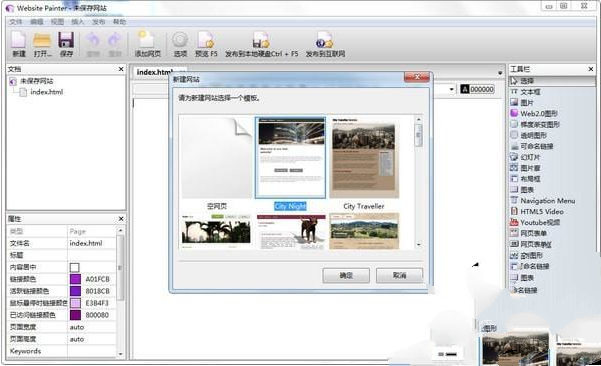This screenshot has height=366, width=601.
Task: Choose the City Traveller template thumbnail
Action: 364,158
